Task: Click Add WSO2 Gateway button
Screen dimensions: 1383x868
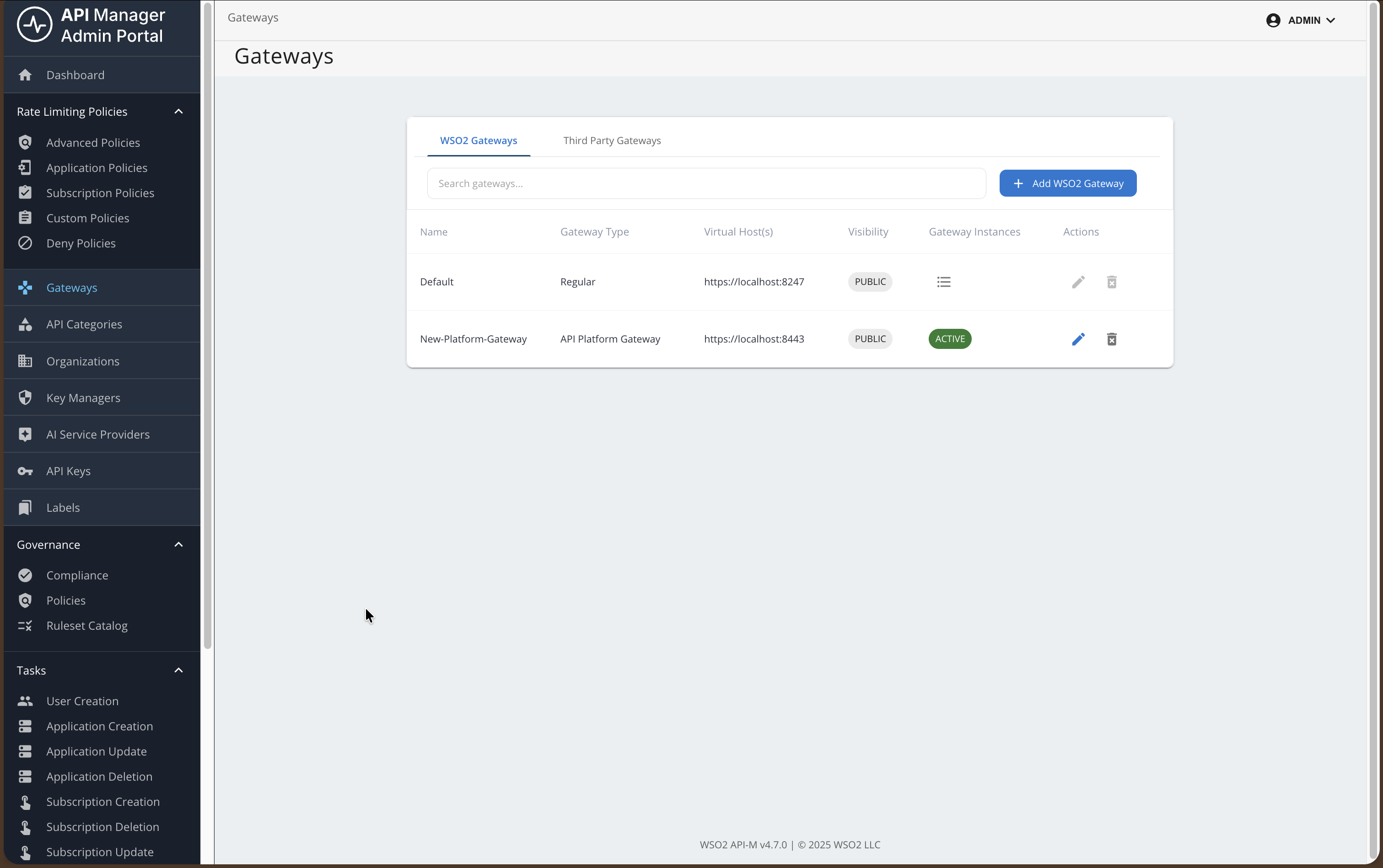Action: 1067,183
